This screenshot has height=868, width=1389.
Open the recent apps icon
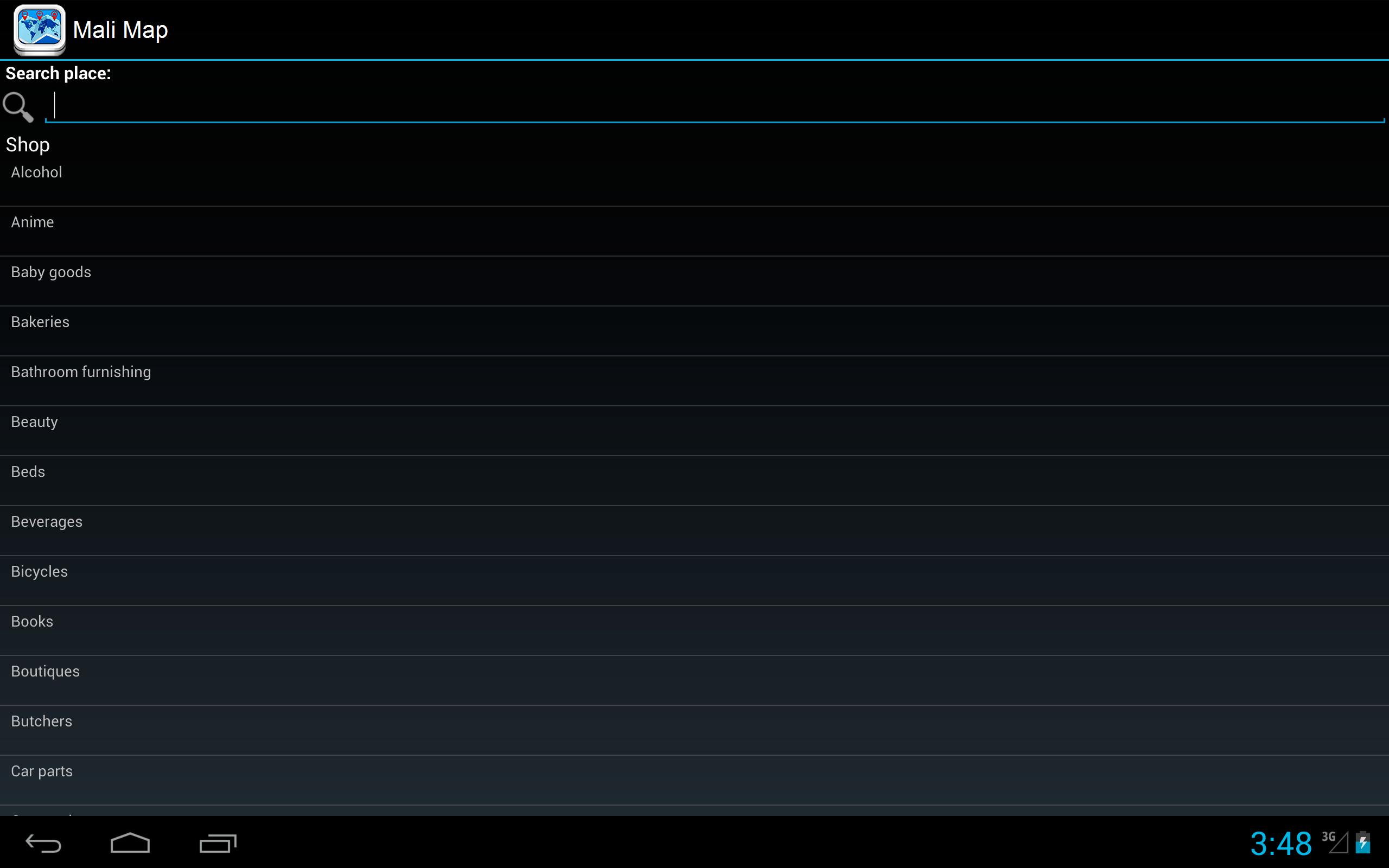pos(218,843)
